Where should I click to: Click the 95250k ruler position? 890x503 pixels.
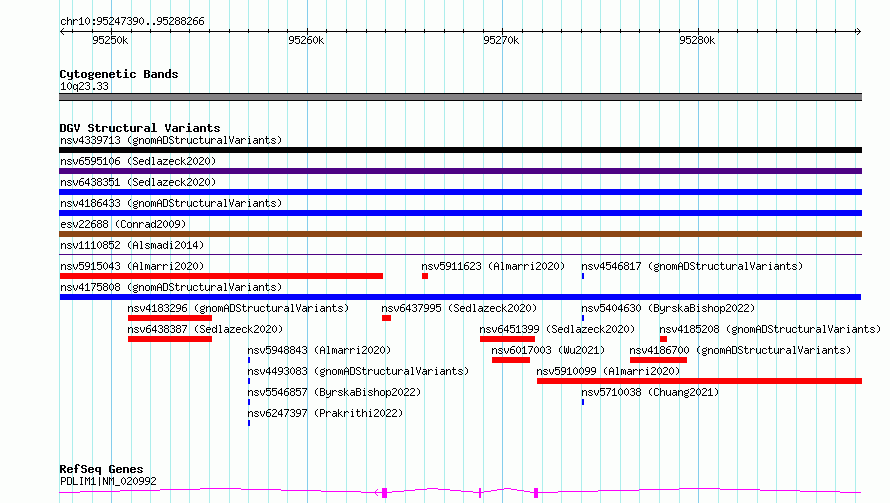click(x=110, y=40)
